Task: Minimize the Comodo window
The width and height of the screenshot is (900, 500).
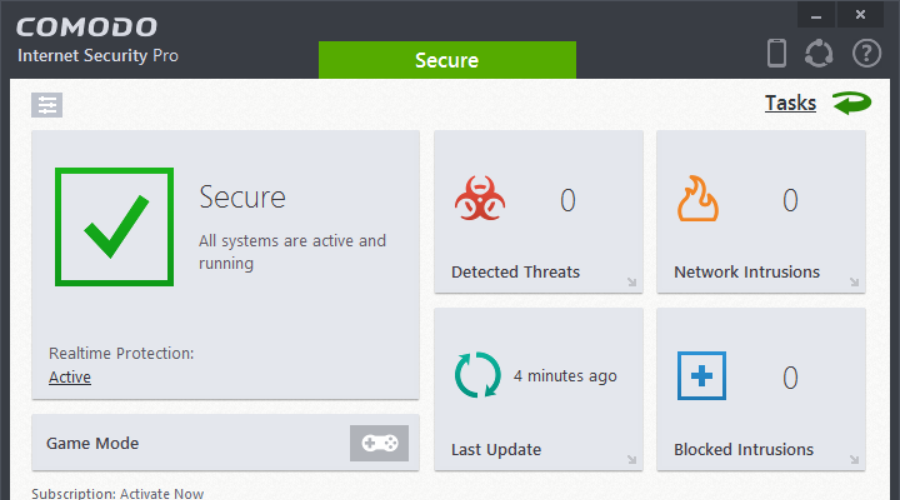Action: tap(816, 15)
